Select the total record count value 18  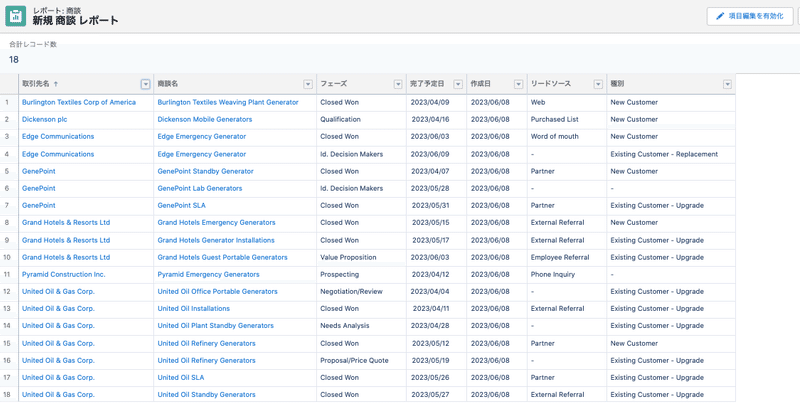pos(14,60)
